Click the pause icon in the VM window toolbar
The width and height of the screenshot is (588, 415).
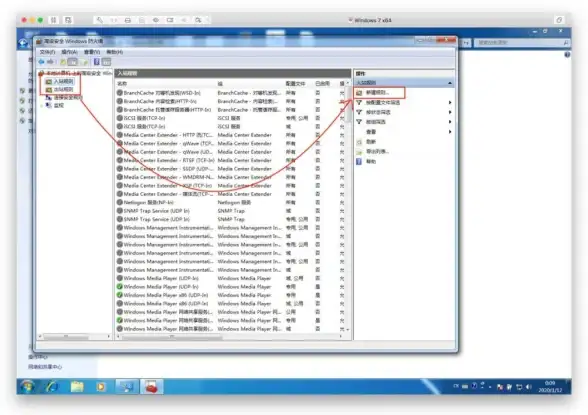coord(54,20)
